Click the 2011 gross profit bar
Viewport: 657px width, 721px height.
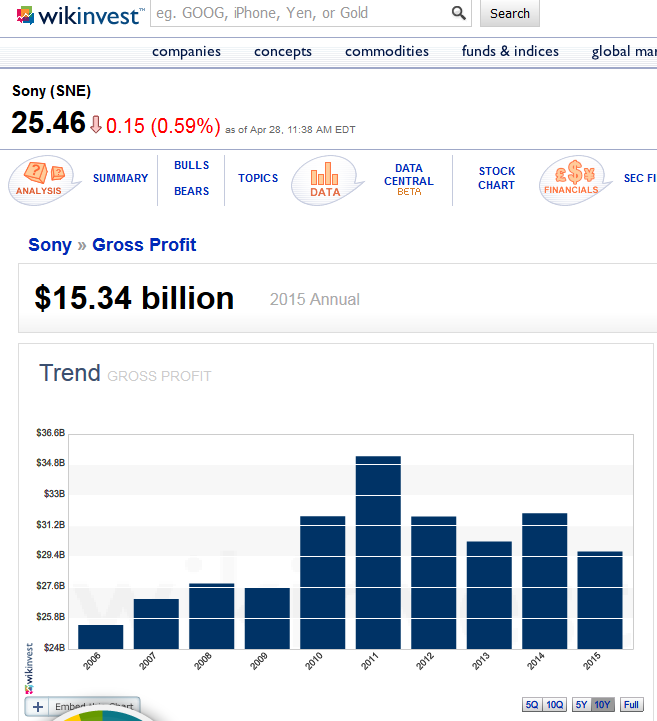tap(378, 552)
